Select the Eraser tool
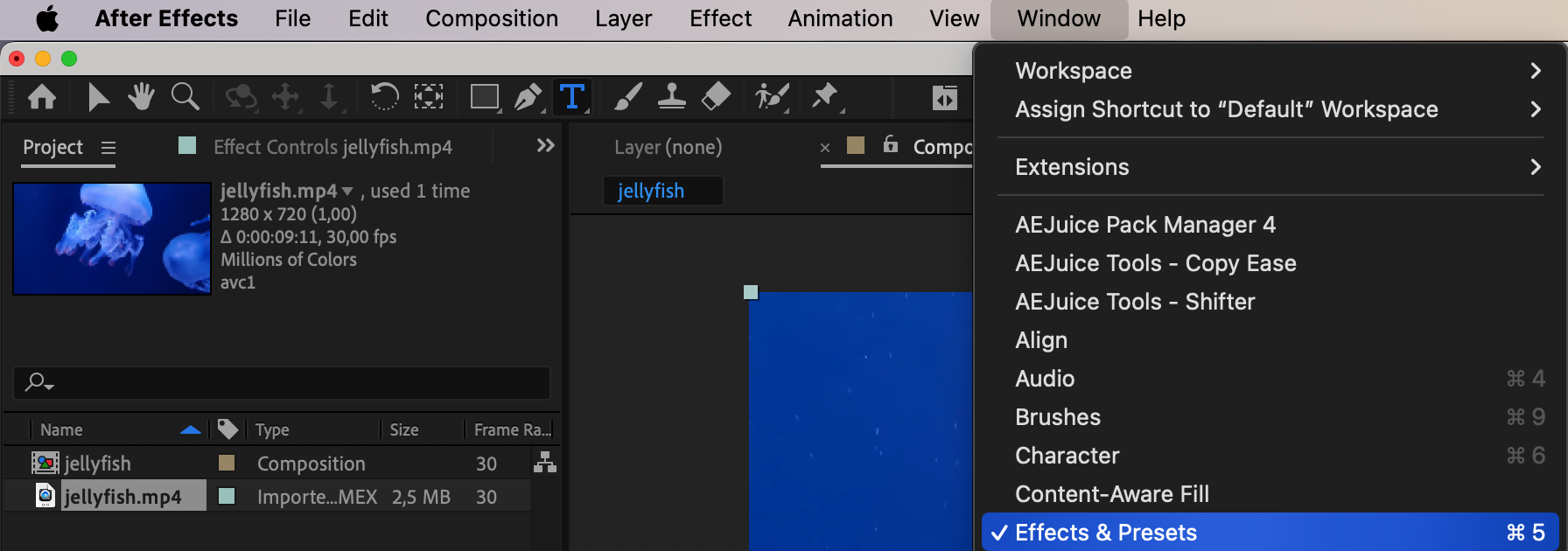The height and width of the screenshot is (551, 1568). (716, 96)
